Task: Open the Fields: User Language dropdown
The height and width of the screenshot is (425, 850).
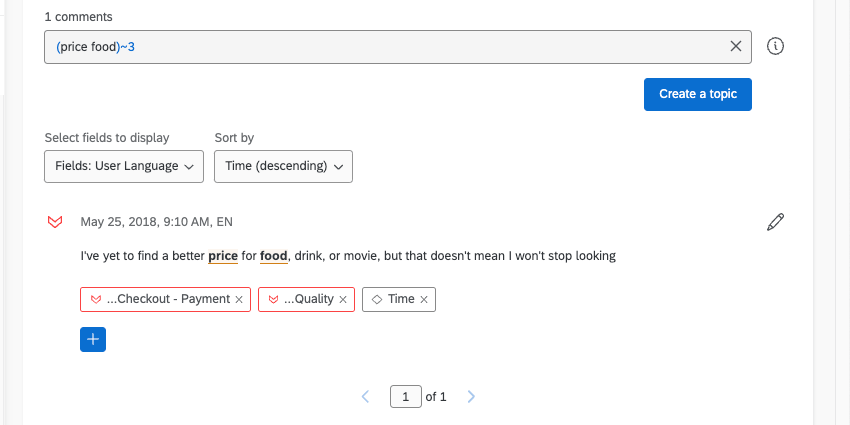Action: (x=124, y=166)
